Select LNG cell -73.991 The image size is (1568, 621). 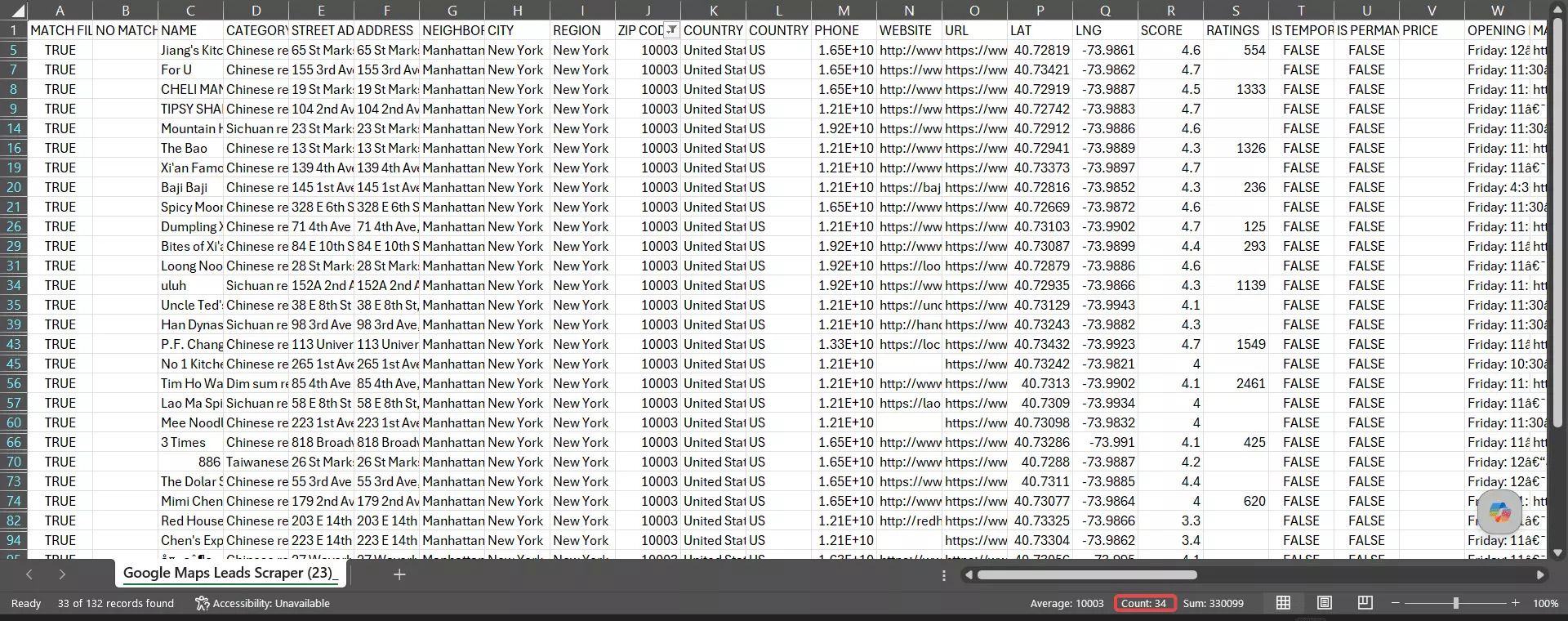click(1105, 442)
